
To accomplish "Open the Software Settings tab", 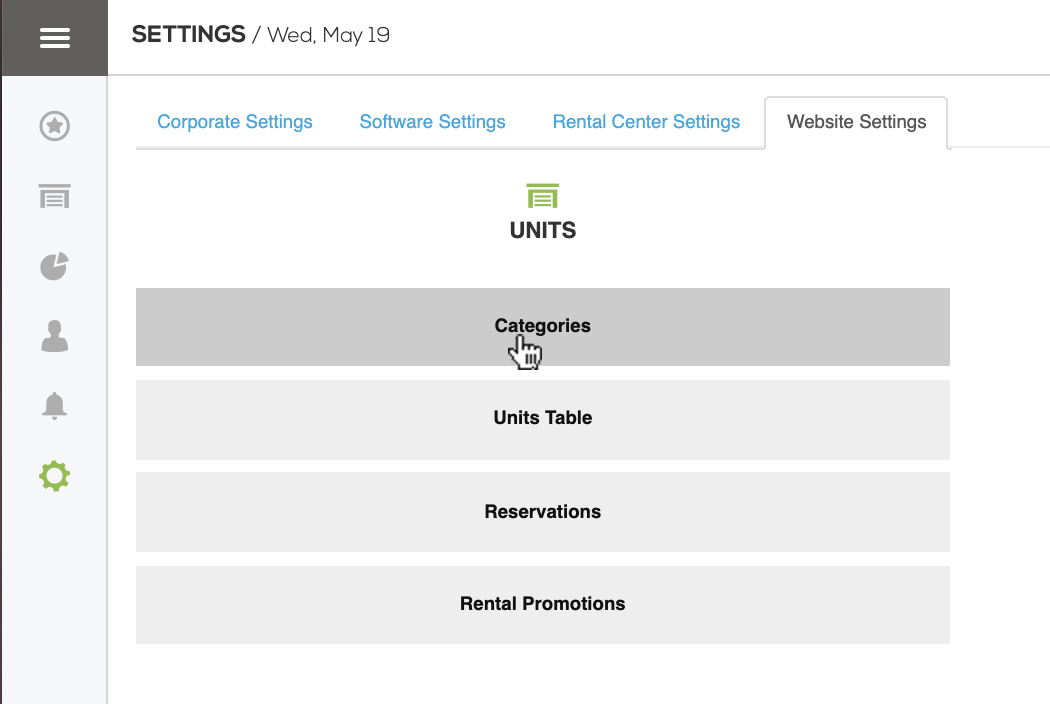I will click(x=432, y=121).
